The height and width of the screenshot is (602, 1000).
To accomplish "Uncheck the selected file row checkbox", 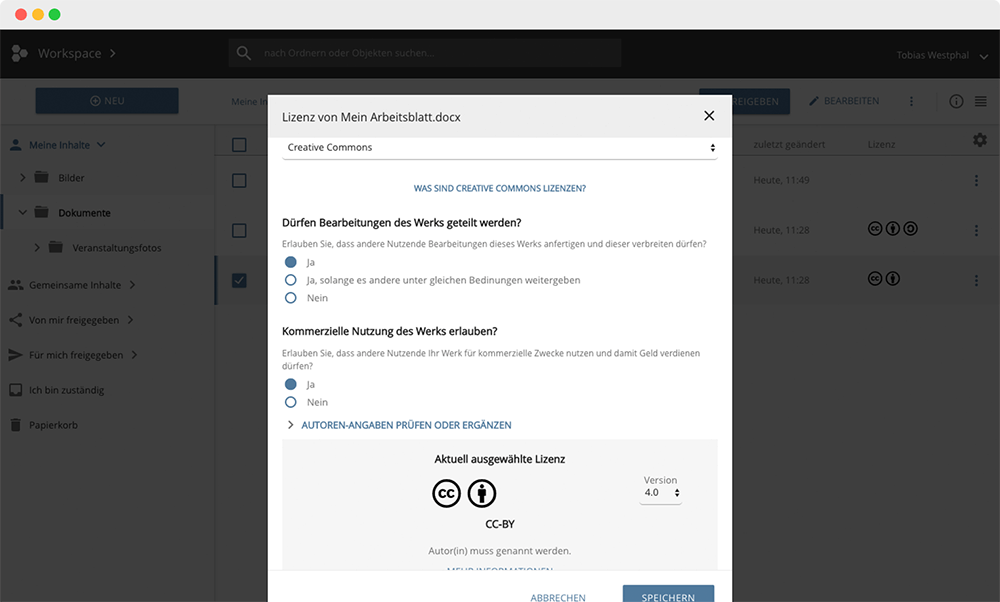I will [239, 280].
